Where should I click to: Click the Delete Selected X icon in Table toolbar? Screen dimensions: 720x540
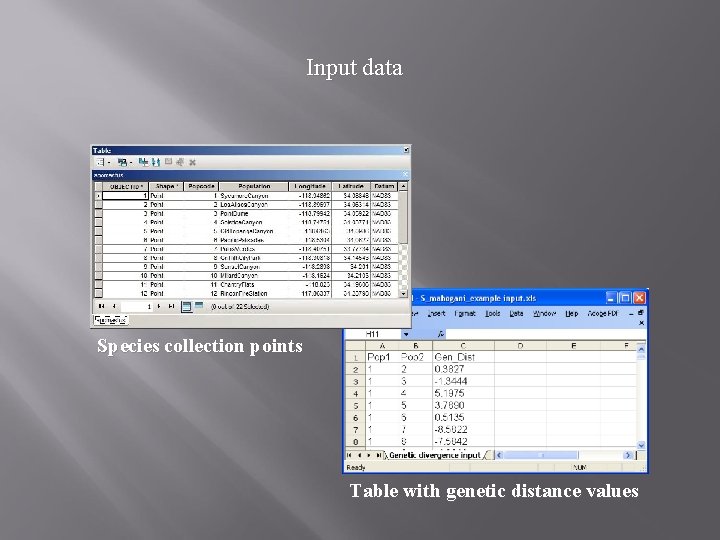coord(192,162)
